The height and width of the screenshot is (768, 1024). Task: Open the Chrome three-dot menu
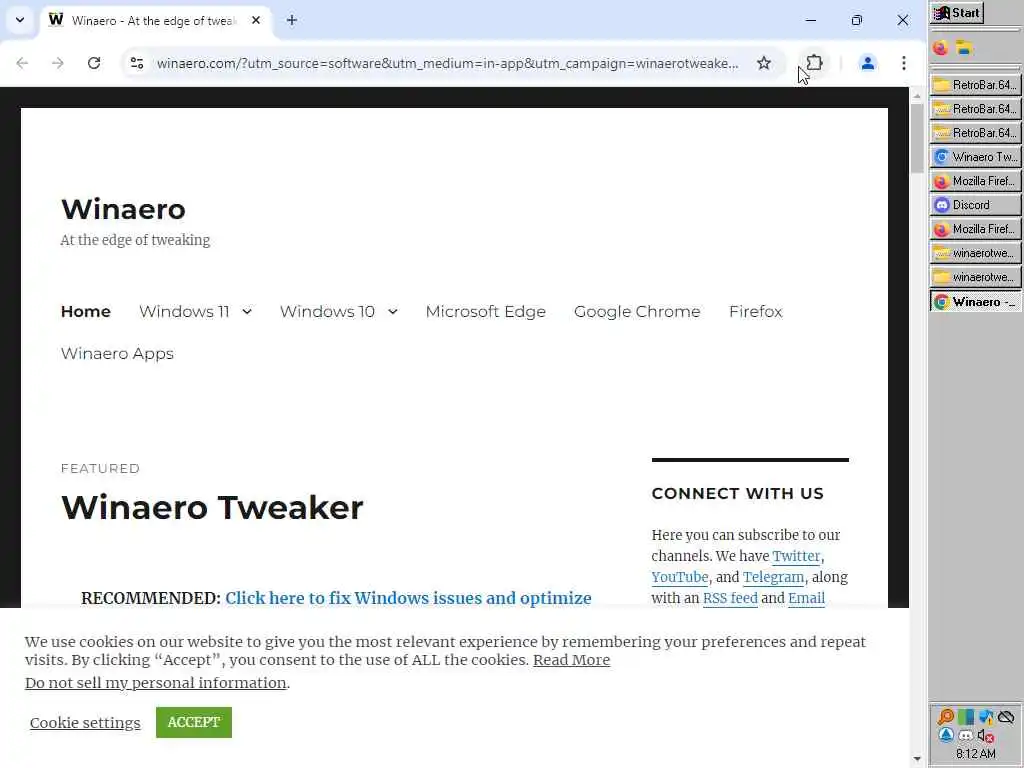[x=904, y=63]
